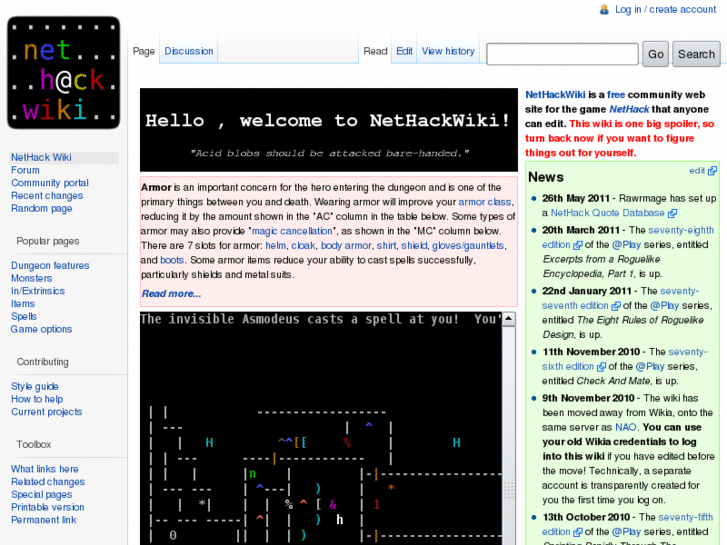Viewport: 727px width, 545px height.
Task: Open Log in / create account link
Action: click(665, 9)
